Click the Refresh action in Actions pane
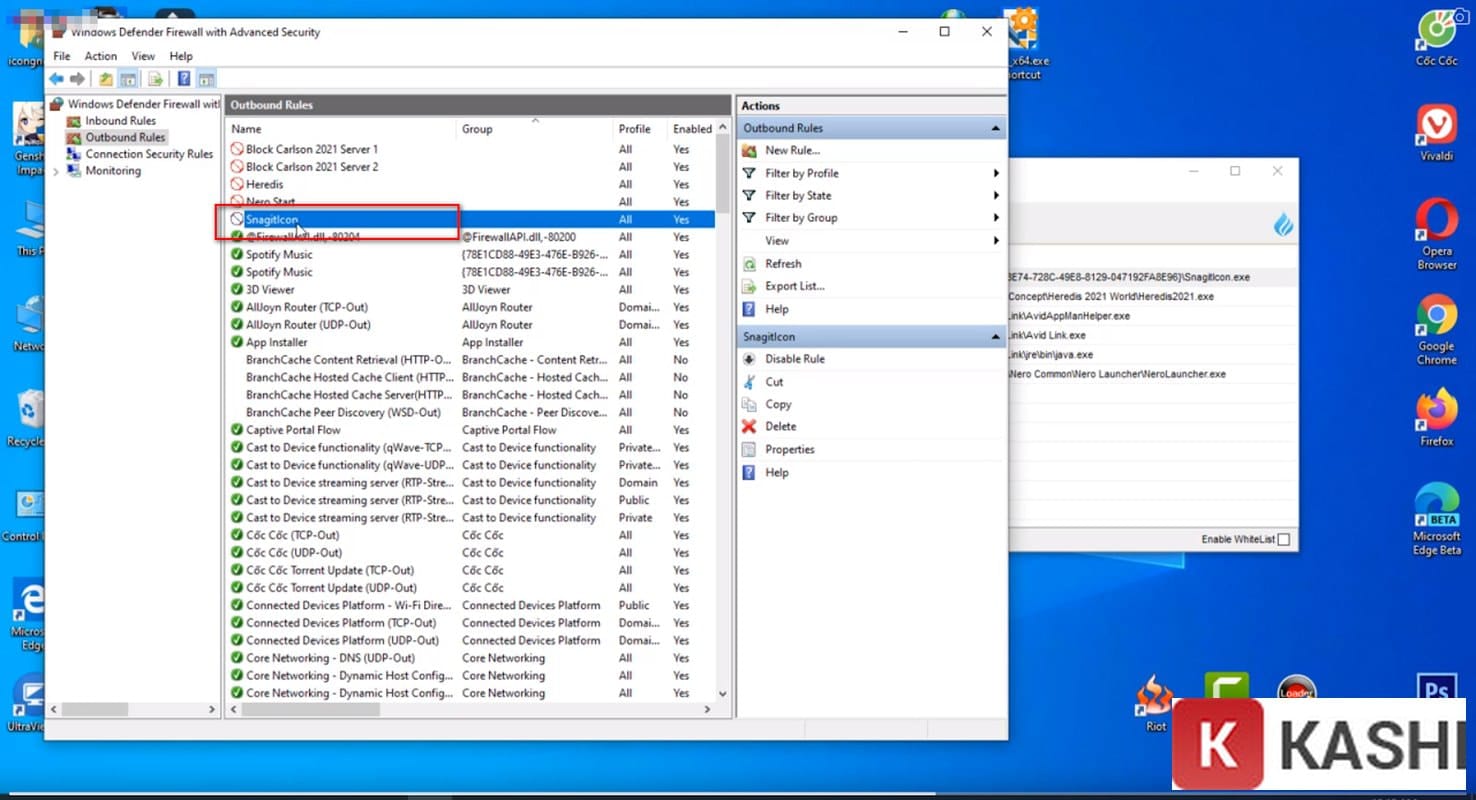 point(782,264)
